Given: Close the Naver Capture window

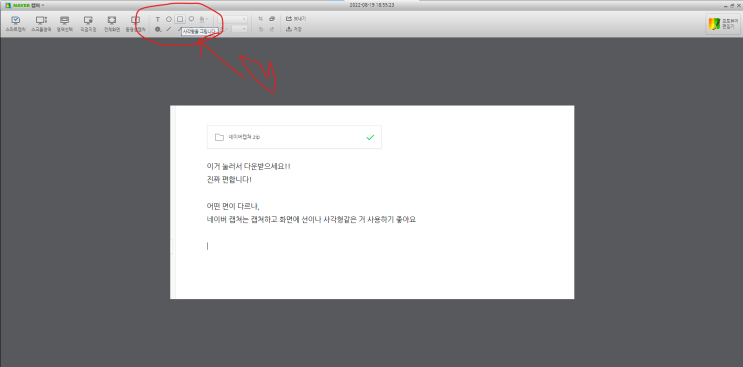Looking at the screenshot, I should [738, 5].
